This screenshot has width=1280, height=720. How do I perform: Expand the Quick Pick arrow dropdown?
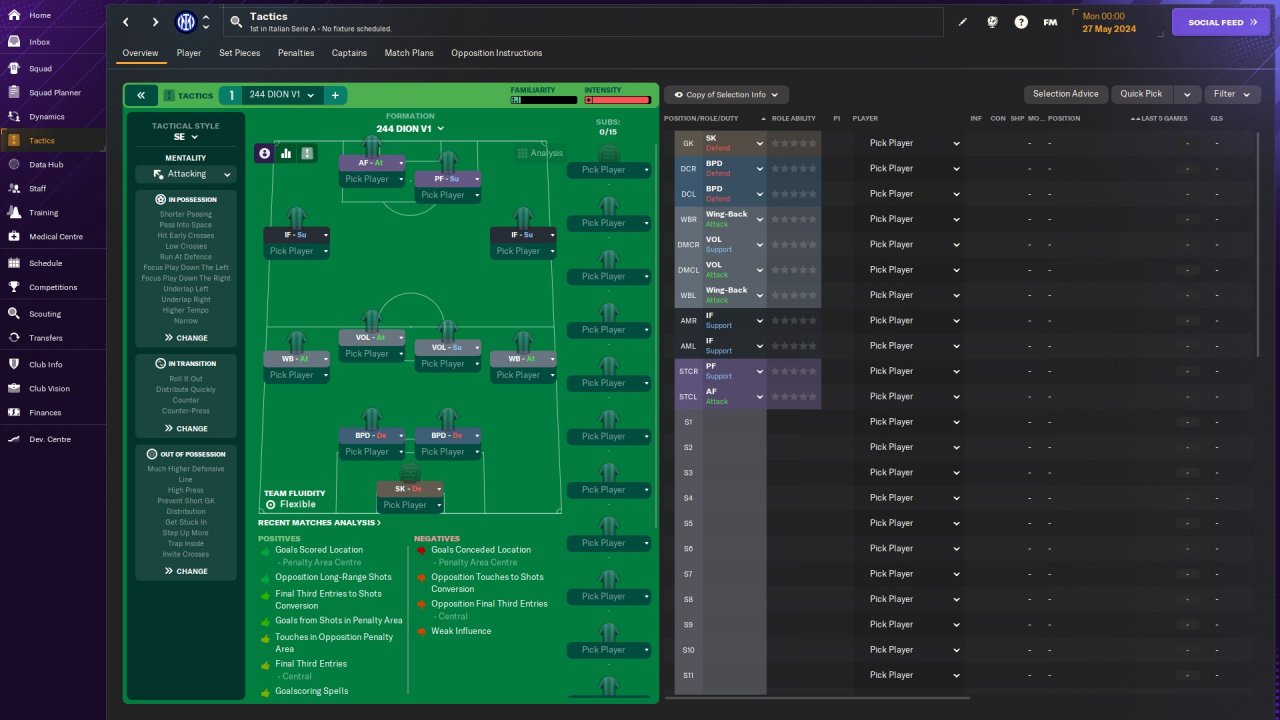pyautogui.click(x=1187, y=94)
